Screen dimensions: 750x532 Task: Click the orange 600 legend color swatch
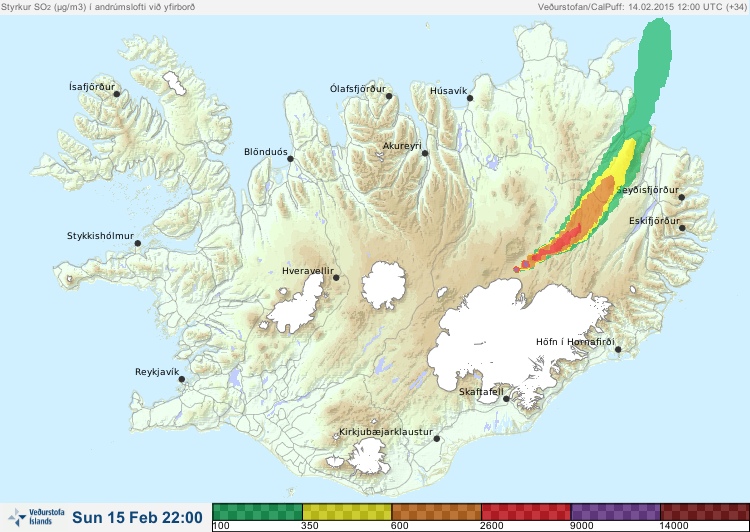coord(436,512)
